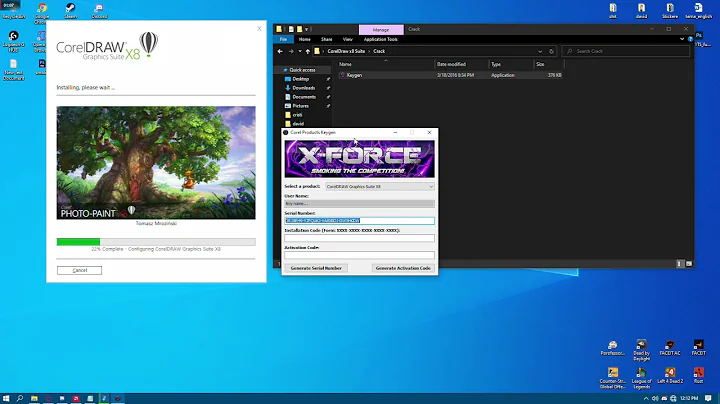Select Pictures in navigation pane
The height and width of the screenshot is (404, 720).
[x=301, y=106]
